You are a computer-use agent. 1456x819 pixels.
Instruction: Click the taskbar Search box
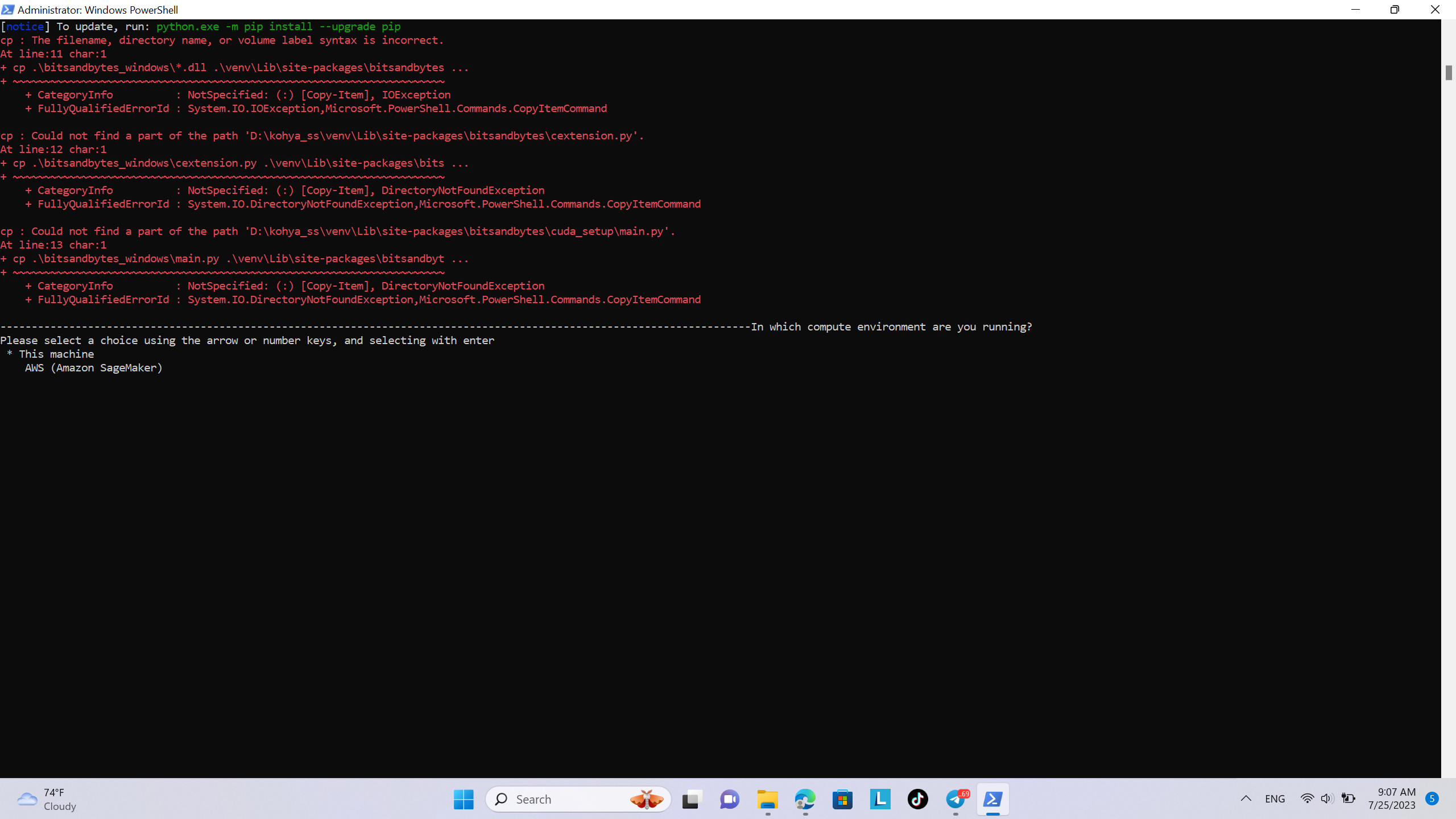(x=578, y=799)
